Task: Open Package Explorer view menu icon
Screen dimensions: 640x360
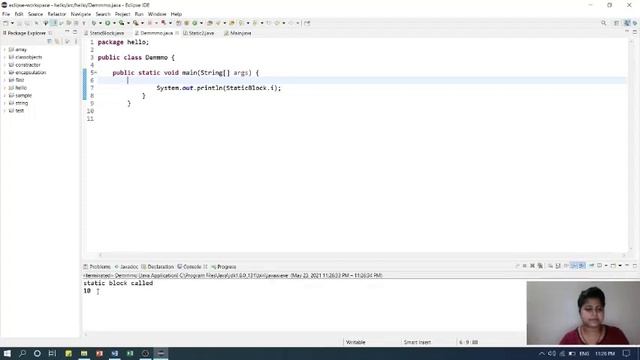Action: (x=76, y=41)
